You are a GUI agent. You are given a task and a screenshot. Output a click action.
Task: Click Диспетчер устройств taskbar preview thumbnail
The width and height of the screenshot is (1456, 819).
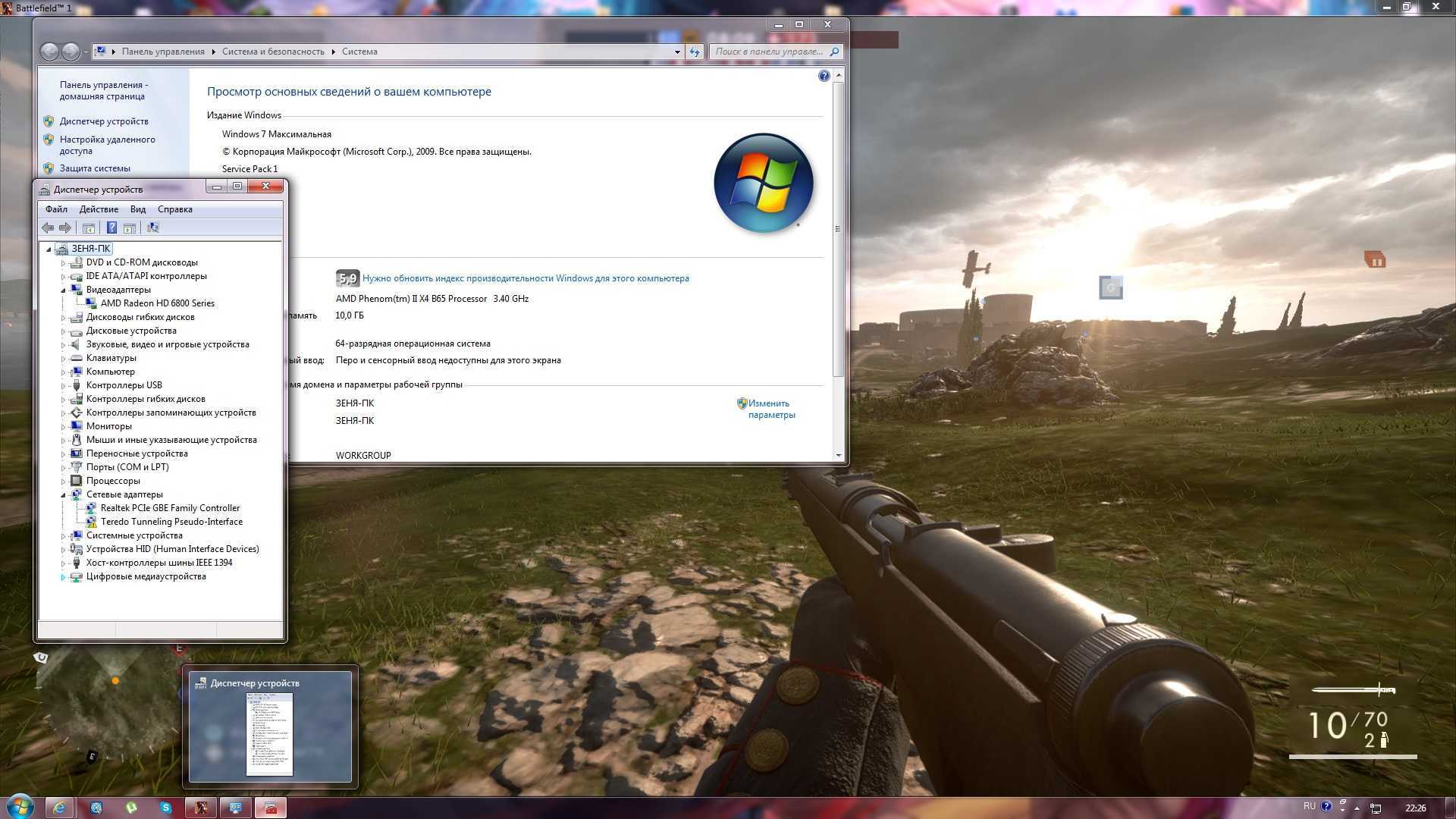tap(270, 726)
